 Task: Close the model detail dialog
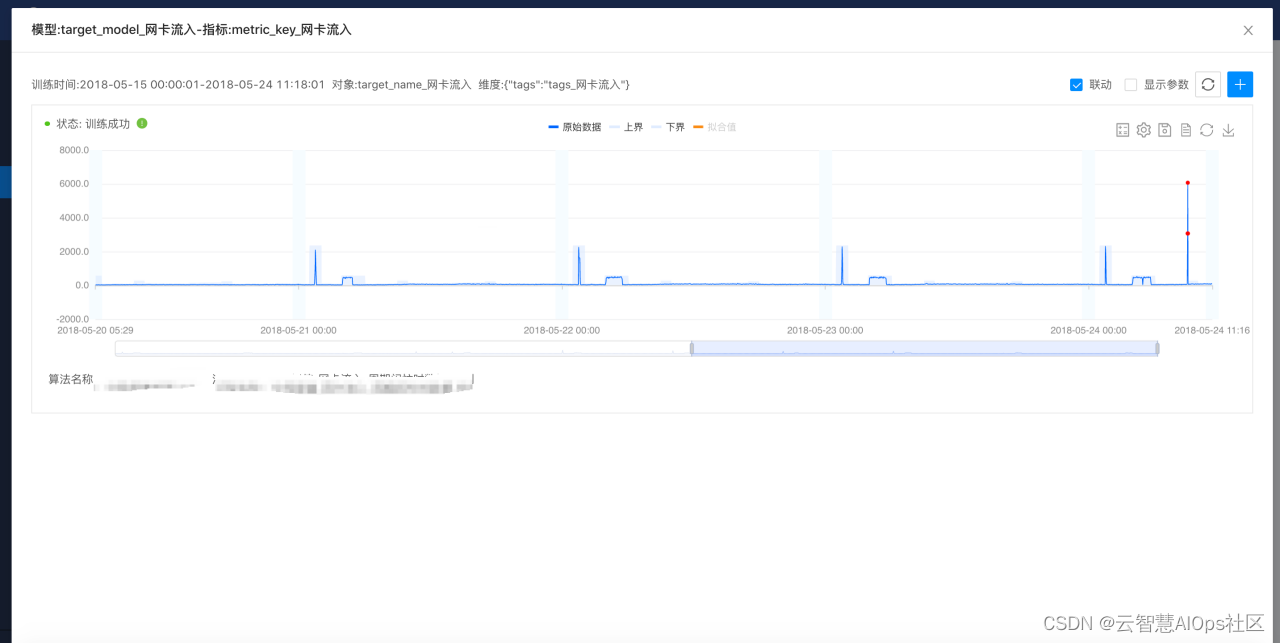pyautogui.click(x=1248, y=31)
